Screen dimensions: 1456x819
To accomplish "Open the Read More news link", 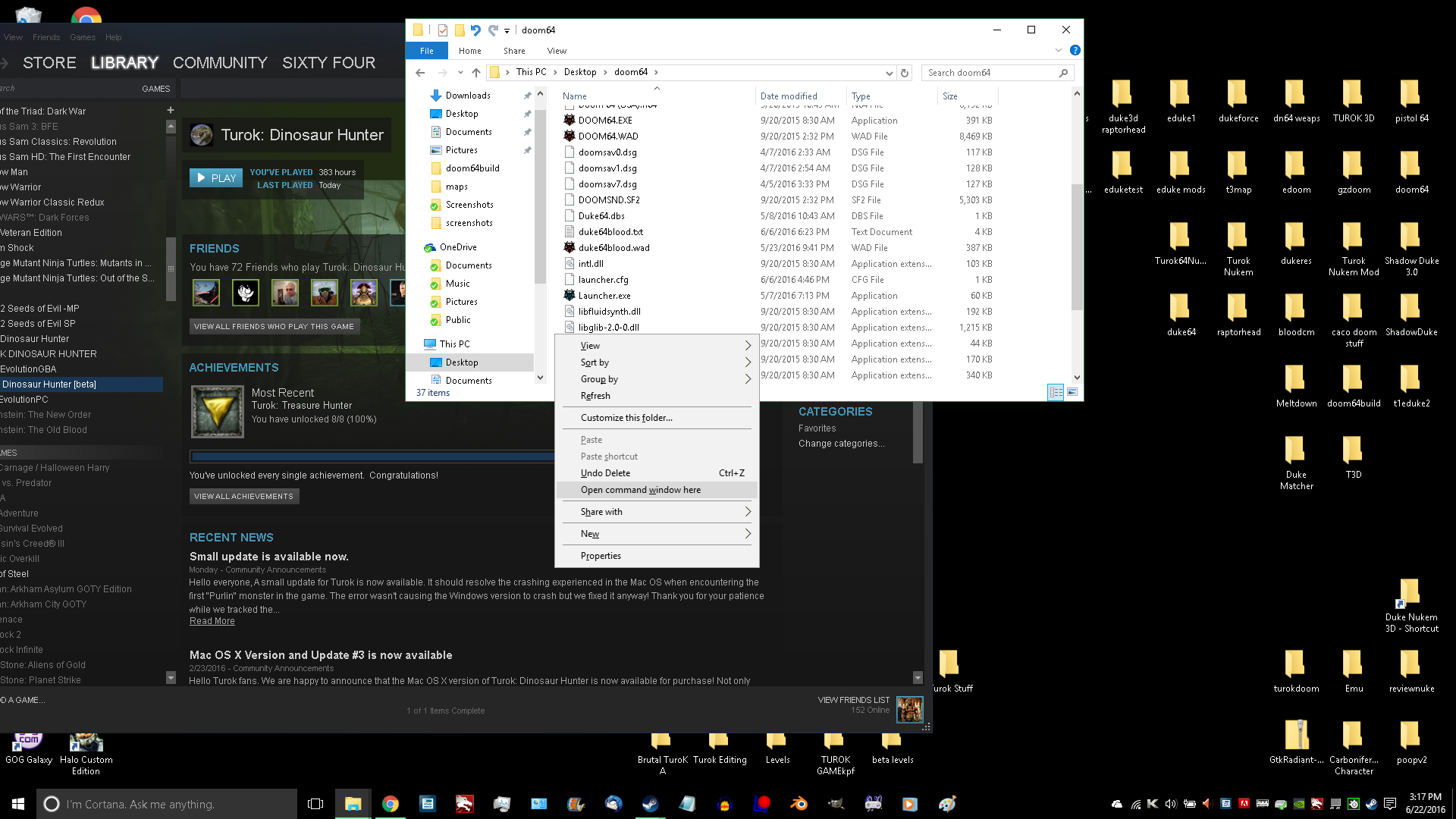I will tap(212, 621).
